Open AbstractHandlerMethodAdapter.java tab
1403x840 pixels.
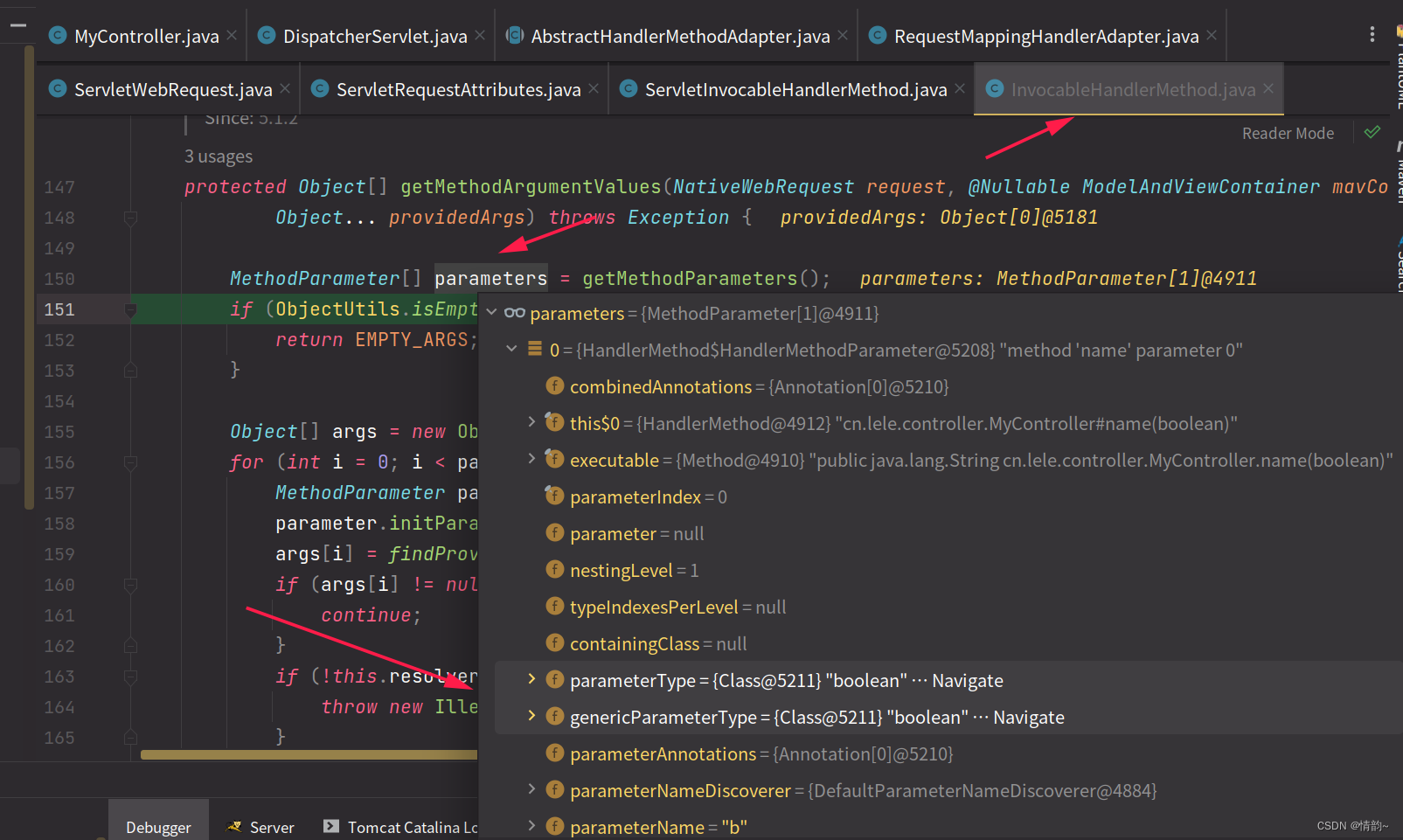[x=678, y=36]
